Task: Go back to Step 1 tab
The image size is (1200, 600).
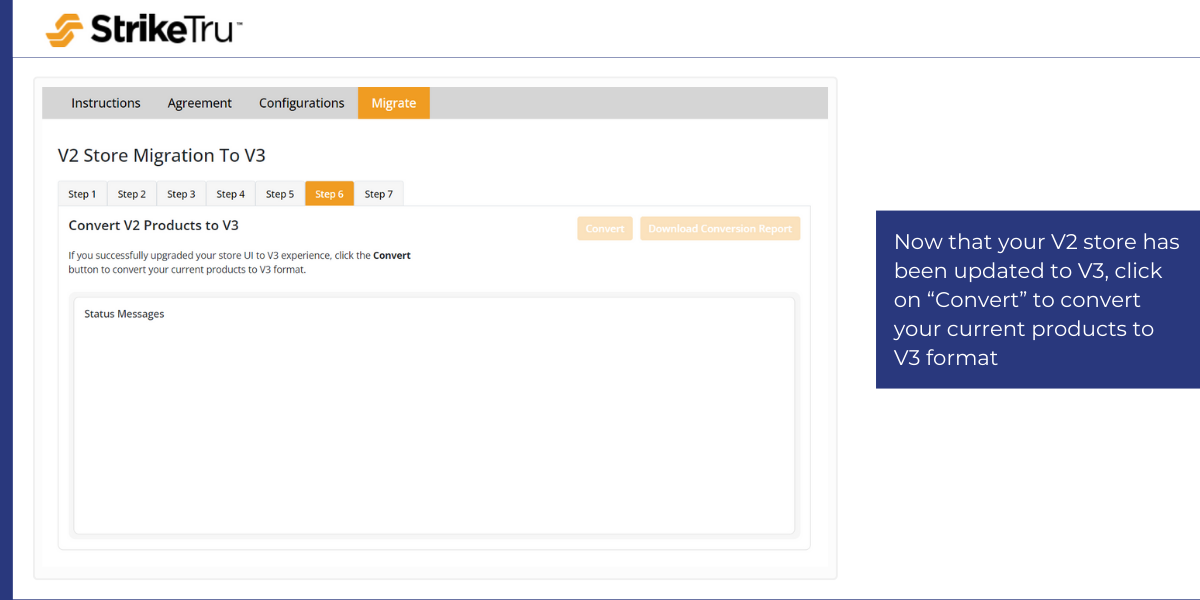Action: tap(82, 194)
